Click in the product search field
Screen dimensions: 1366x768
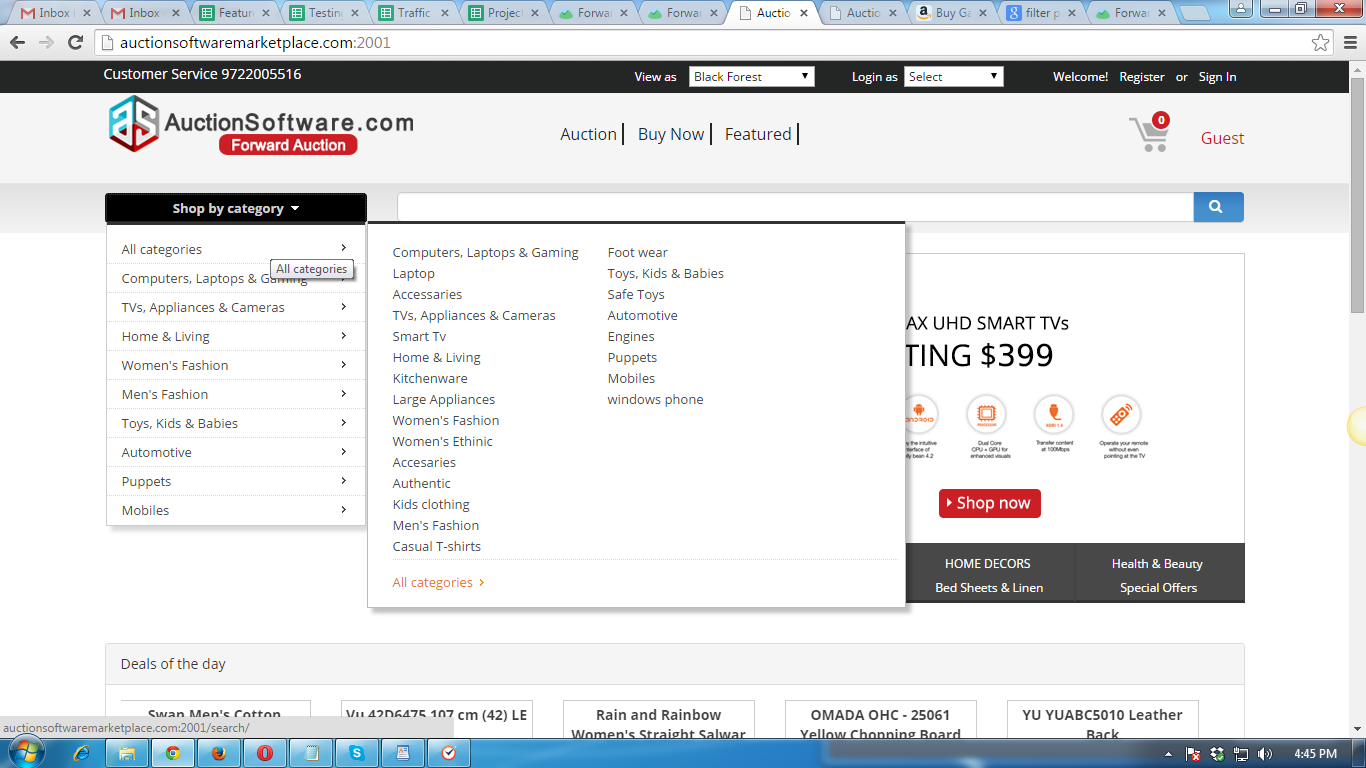(x=795, y=207)
